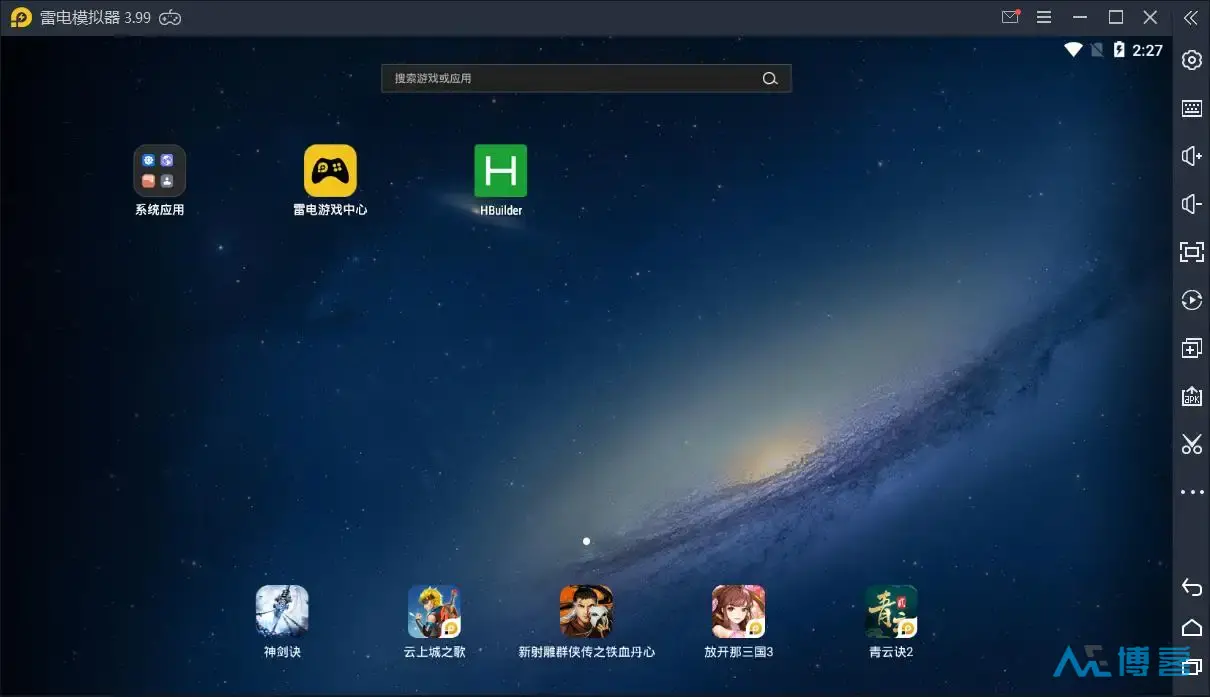Open the APK installer

pyautogui.click(x=1191, y=396)
